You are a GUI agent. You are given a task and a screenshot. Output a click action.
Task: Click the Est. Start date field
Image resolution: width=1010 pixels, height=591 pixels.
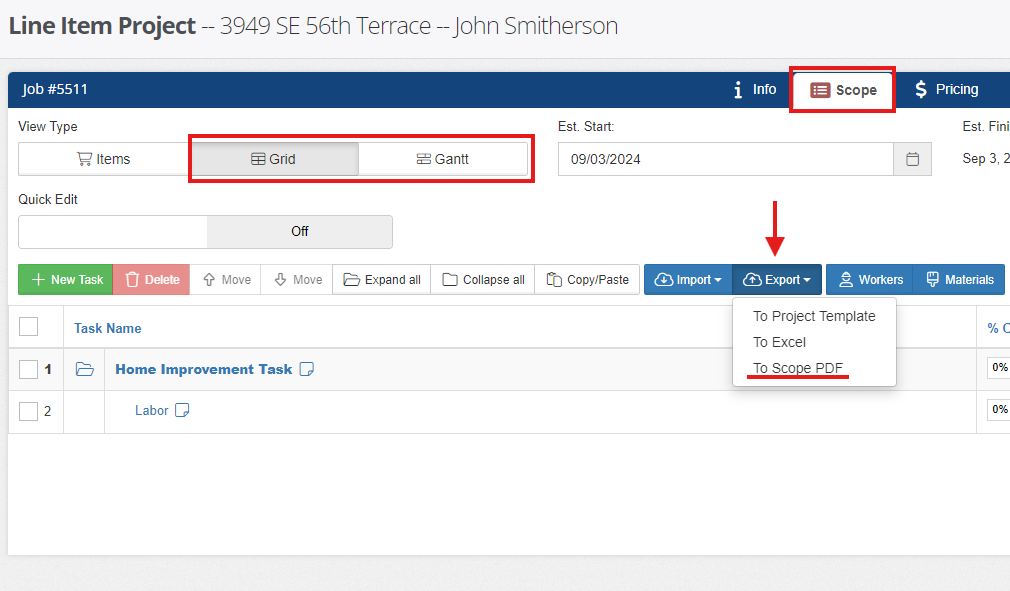pos(725,159)
